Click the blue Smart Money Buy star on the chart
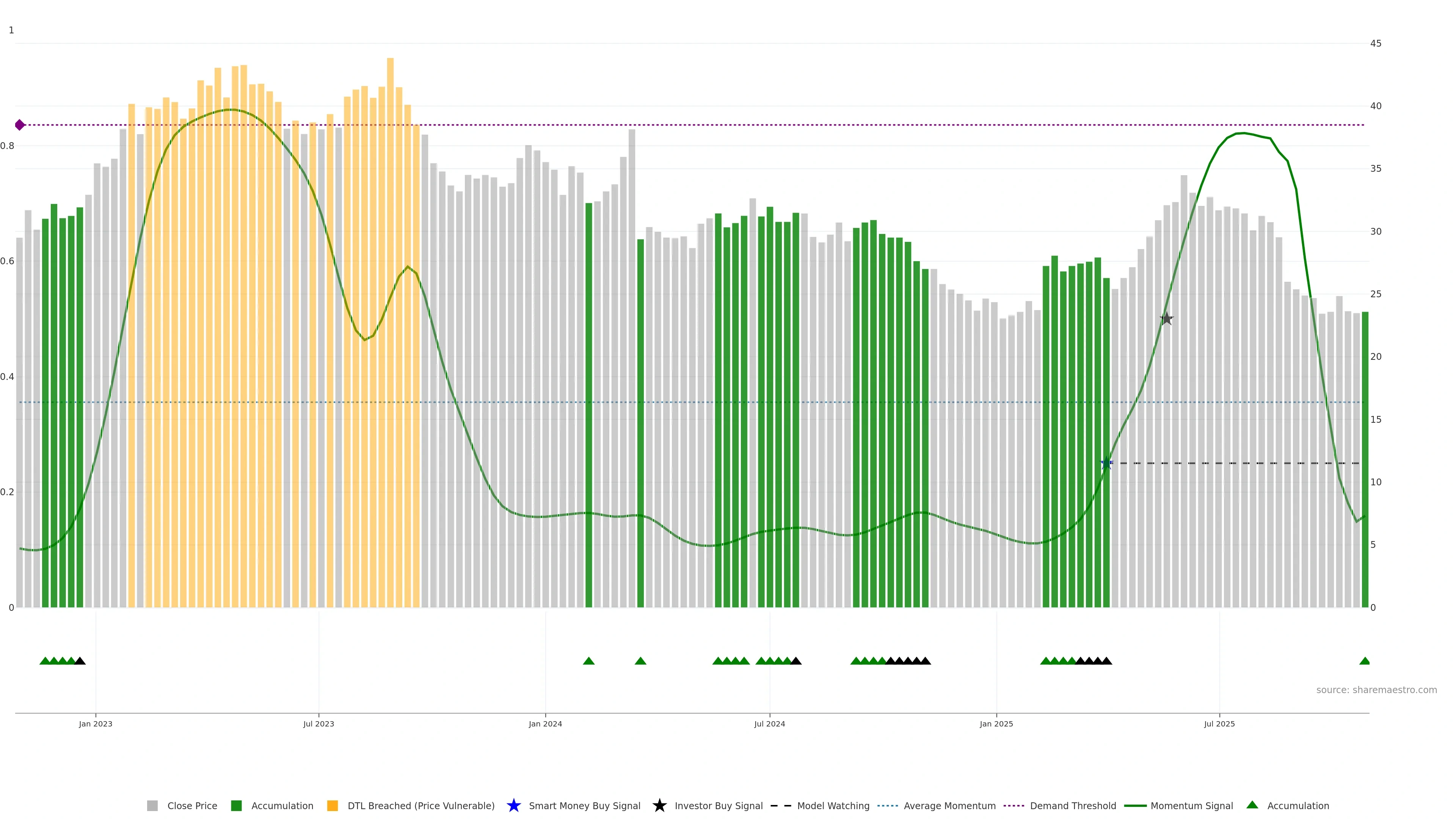The height and width of the screenshot is (819, 1456). point(1106,463)
